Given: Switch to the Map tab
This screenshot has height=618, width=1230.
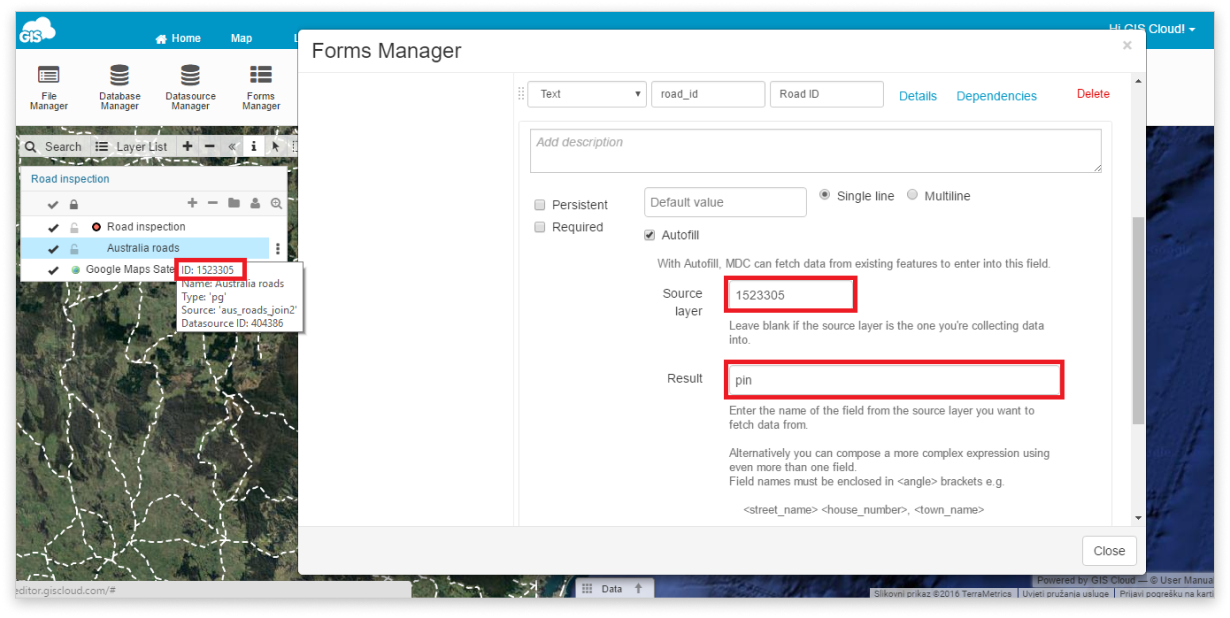Looking at the screenshot, I should (x=241, y=38).
